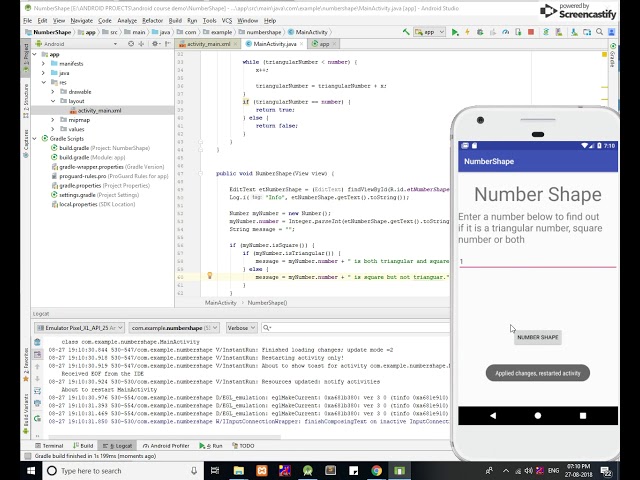The width and height of the screenshot is (640, 480).
Task: Toggle the Structure side tool window
Action: pyautogui.click(x=26, y=101)
